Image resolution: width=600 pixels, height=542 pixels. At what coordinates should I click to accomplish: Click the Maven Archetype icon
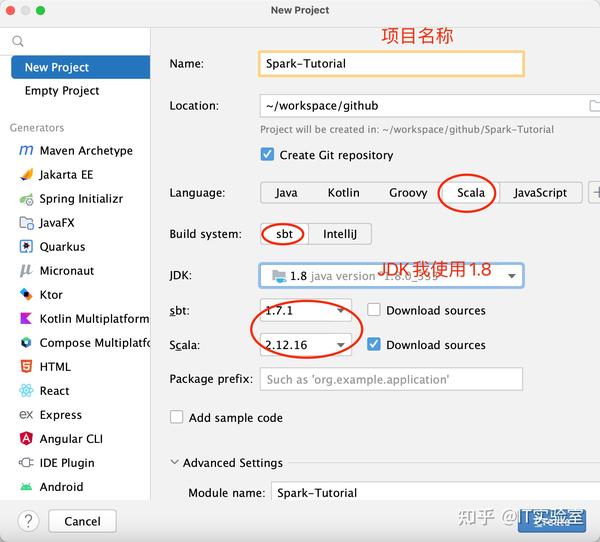tap(26, 150)
